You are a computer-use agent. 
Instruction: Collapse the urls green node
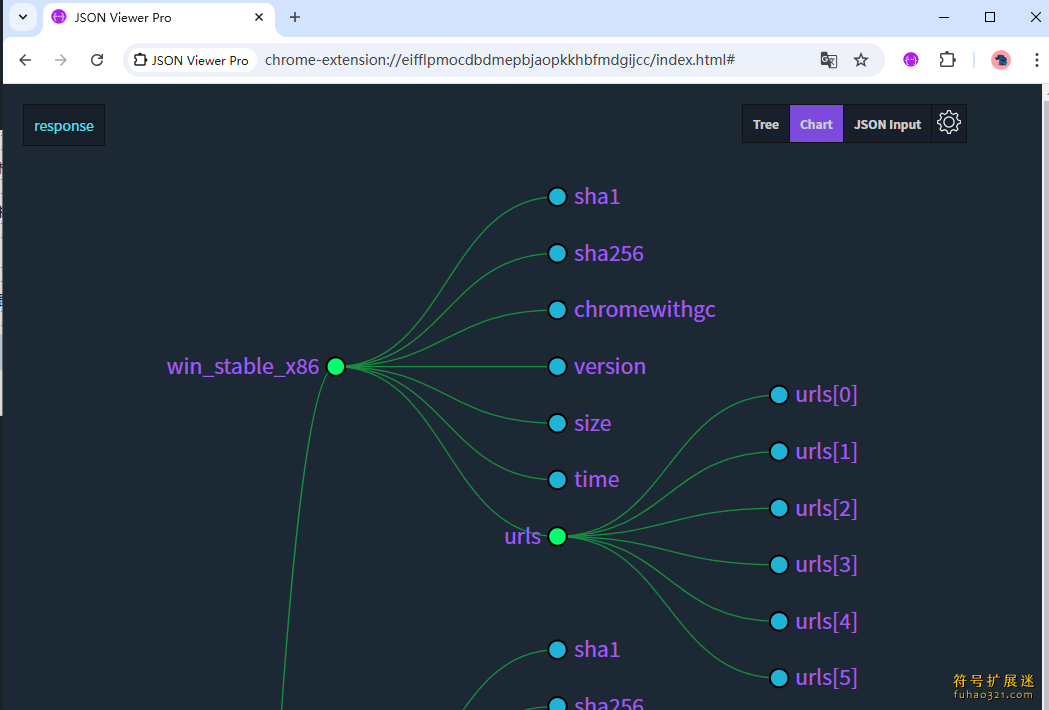[x=557, y=537]
